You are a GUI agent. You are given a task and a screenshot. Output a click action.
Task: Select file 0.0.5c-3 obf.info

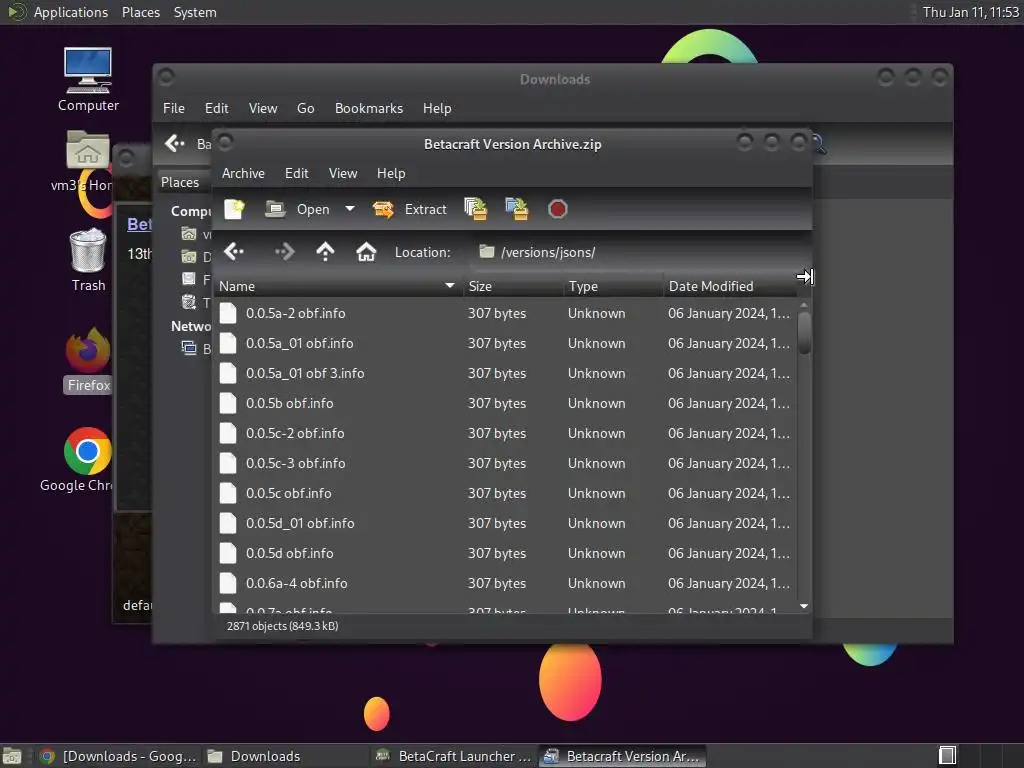[505, 464]
